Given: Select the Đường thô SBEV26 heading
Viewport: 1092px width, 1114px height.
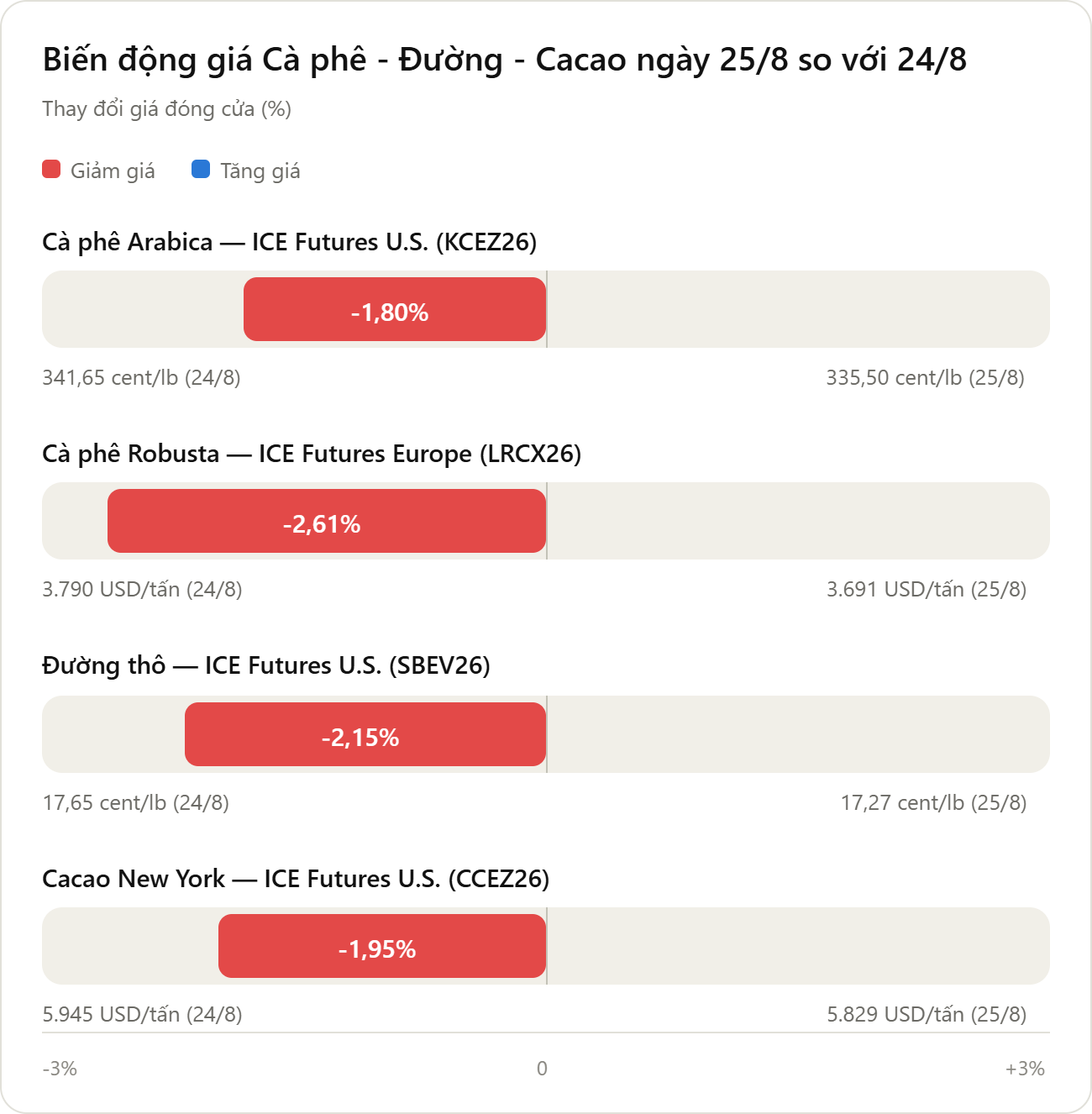Looking at the screenshot, I should tap(266, 665).
